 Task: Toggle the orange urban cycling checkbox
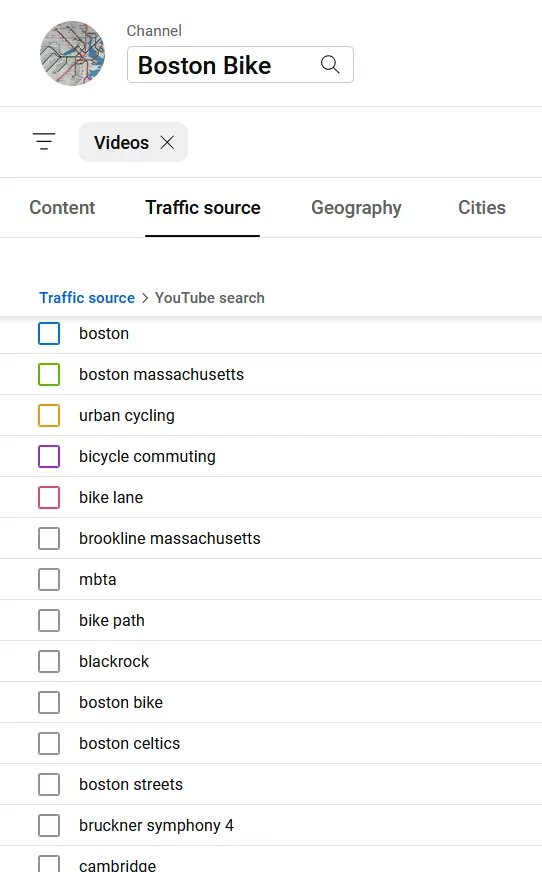[49, 415]
